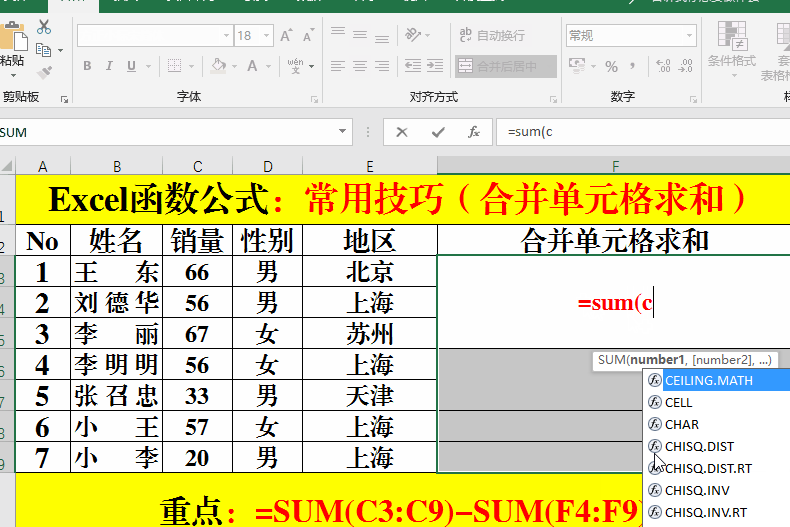Open the Borders dropdown arrow
790x527 pixels.
point(191,67)
